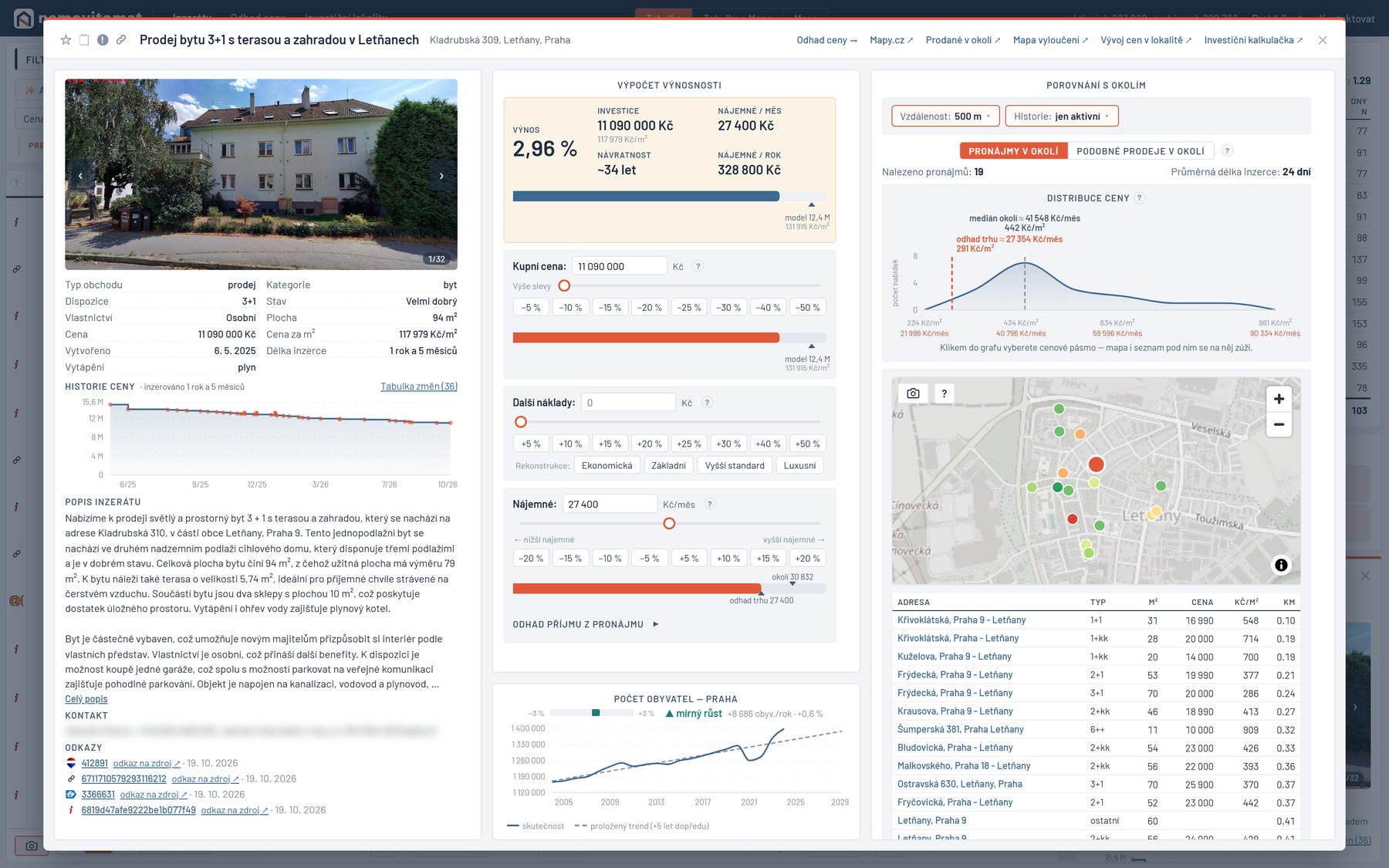Open the map help question button
The height and width of the screenshot is (868, 1389).
(945, 393)
